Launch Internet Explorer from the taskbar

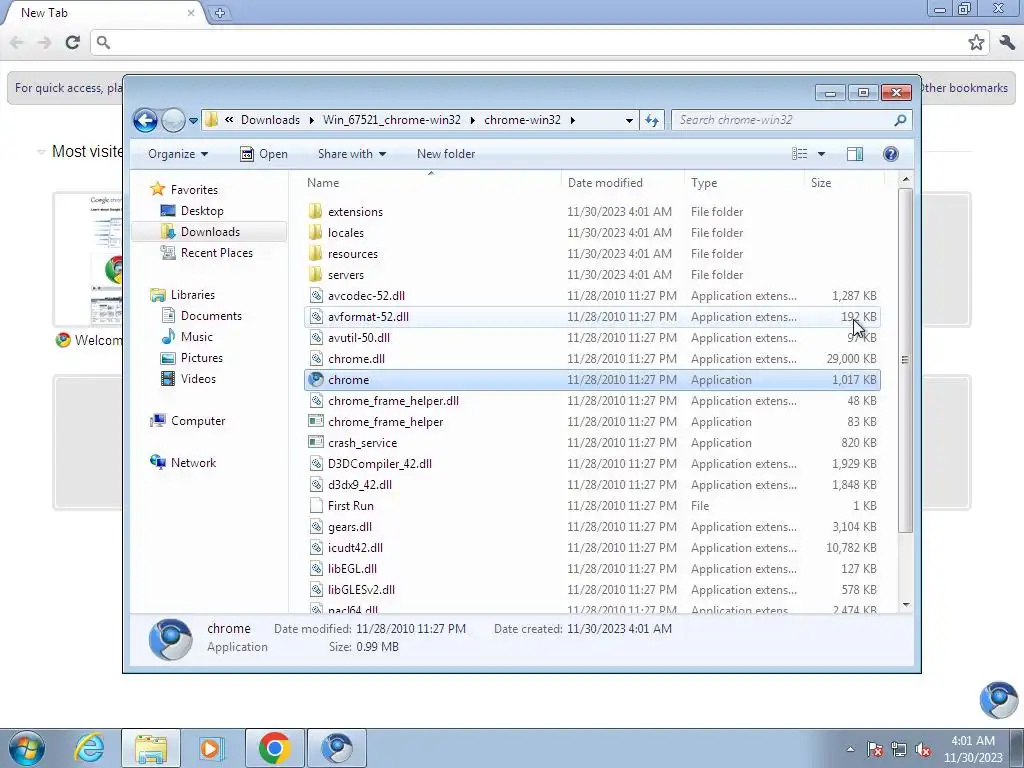89,748
